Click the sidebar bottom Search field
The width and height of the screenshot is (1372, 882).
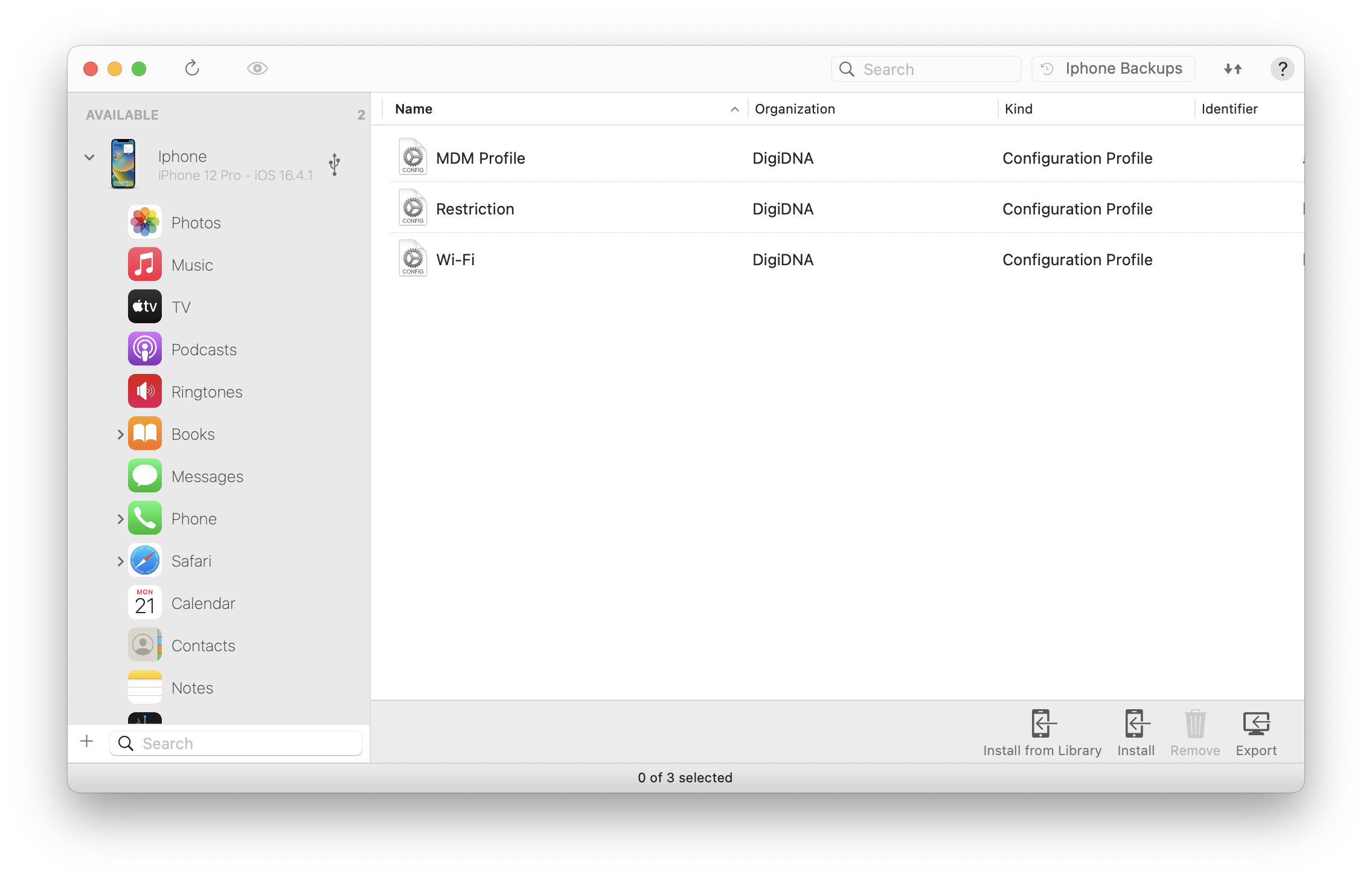tap(236, 743)
